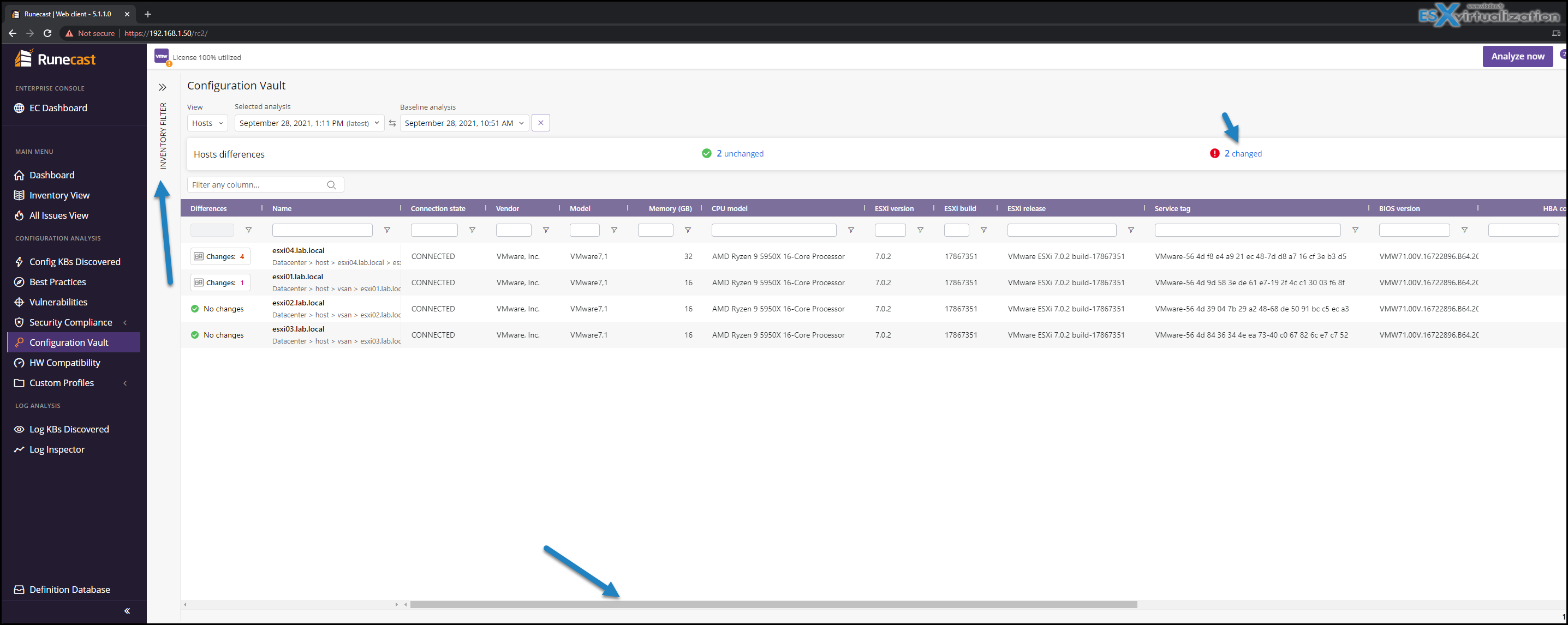Click the Config KBs Discovered bolt icon
Screen dimensions: 1568x625
pos(19,261)
